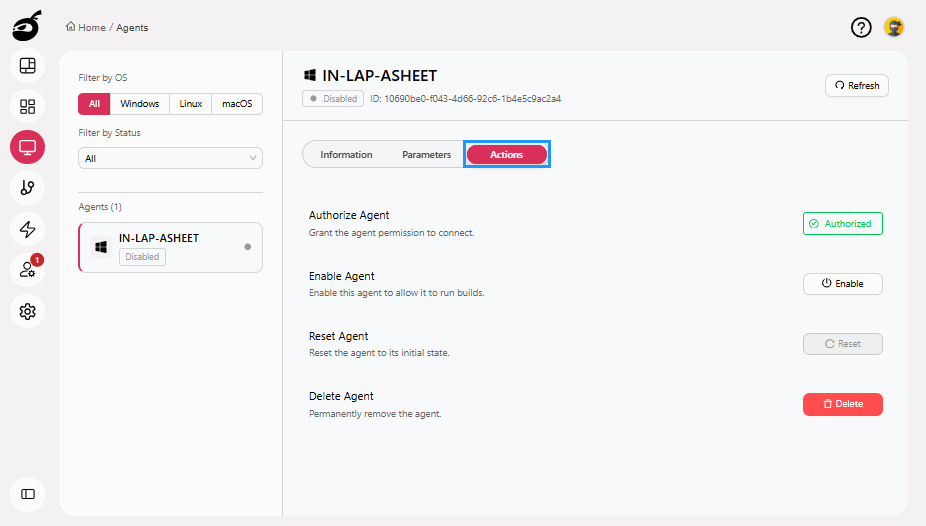Switch to the Information tab
926x526 pixels.
click(x=346, y=155)
